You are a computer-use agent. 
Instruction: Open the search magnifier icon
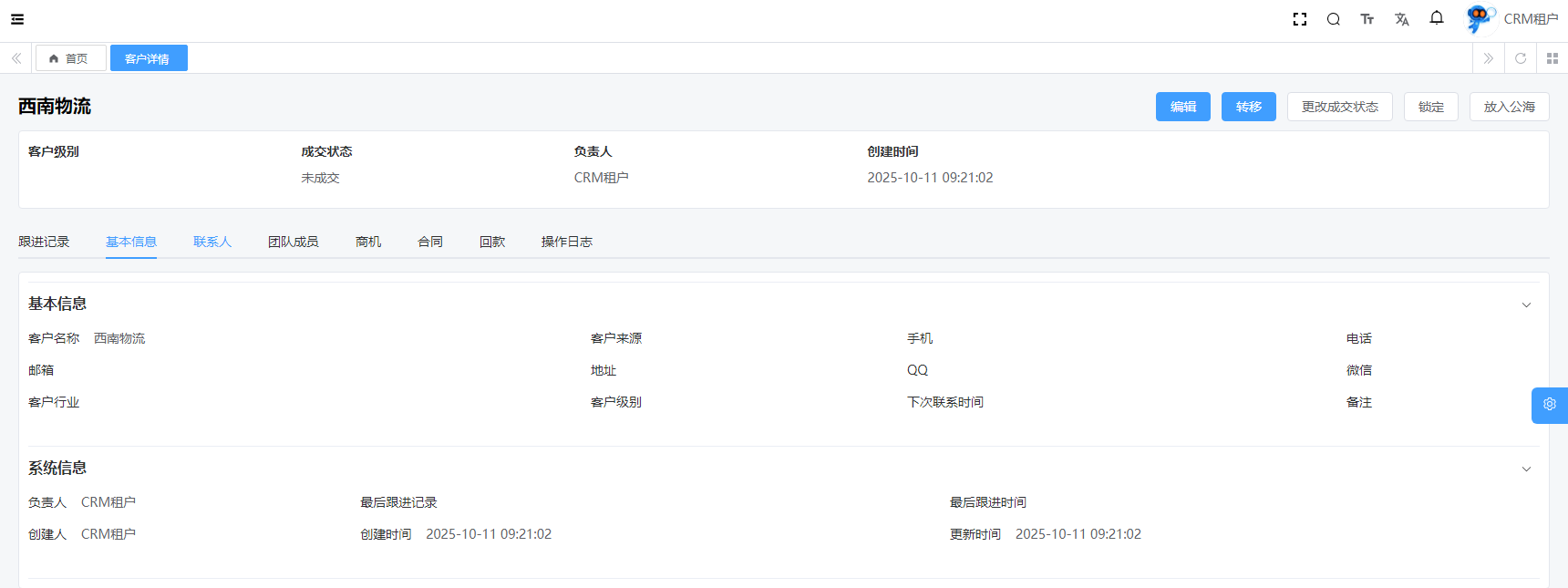point(1333,19)
